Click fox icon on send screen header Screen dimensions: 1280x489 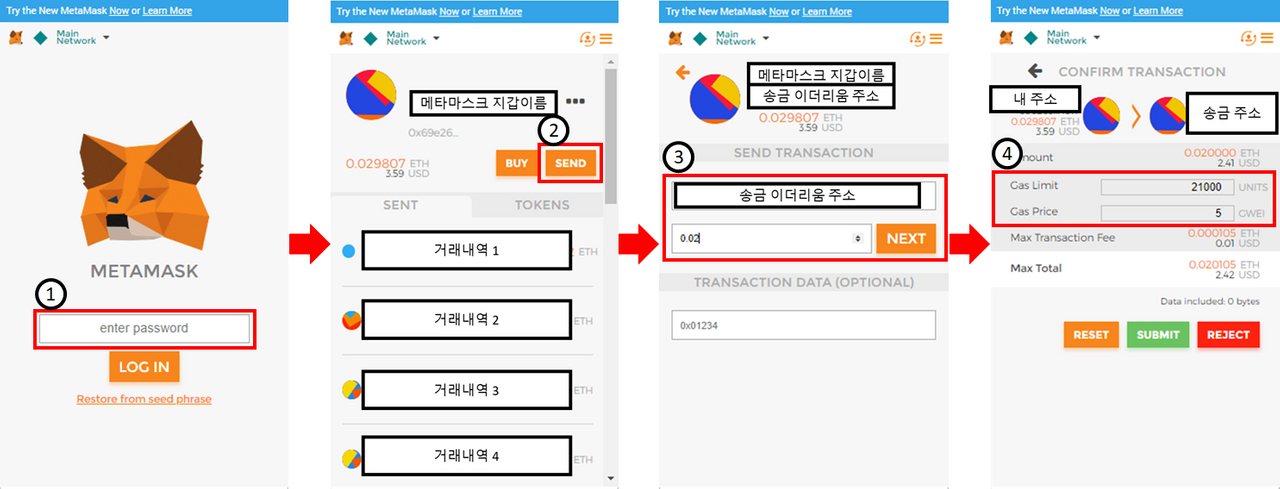[676, 38]
